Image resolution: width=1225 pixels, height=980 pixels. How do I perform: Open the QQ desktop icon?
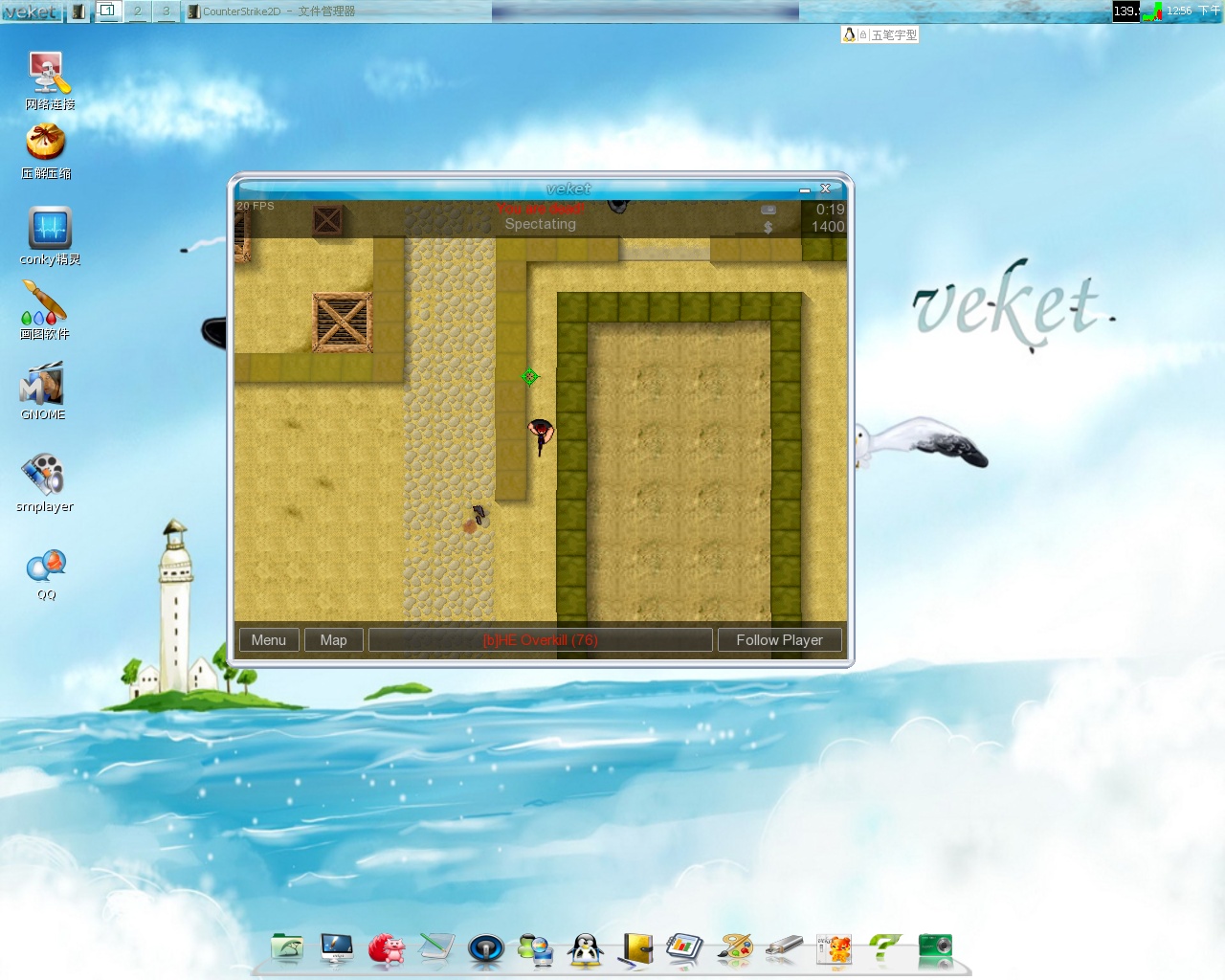46,574
